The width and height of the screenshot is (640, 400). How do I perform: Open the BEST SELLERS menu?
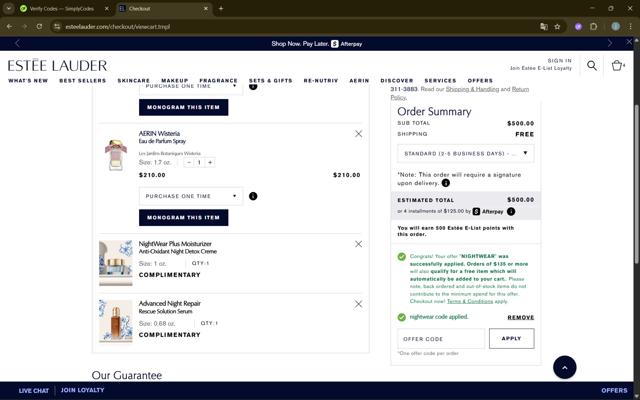(x=82, y=80)
